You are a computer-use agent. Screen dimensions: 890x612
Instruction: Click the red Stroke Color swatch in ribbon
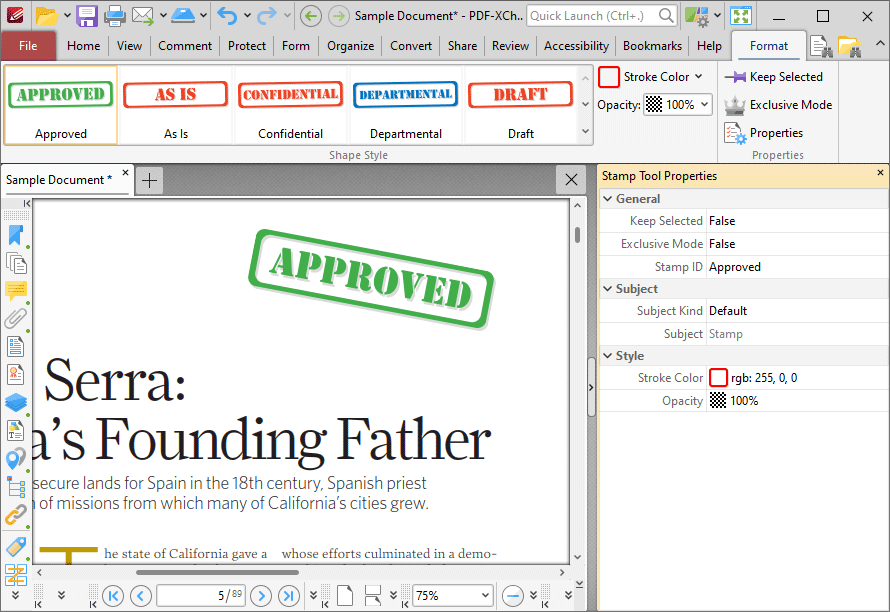click(x=608, y=77)
